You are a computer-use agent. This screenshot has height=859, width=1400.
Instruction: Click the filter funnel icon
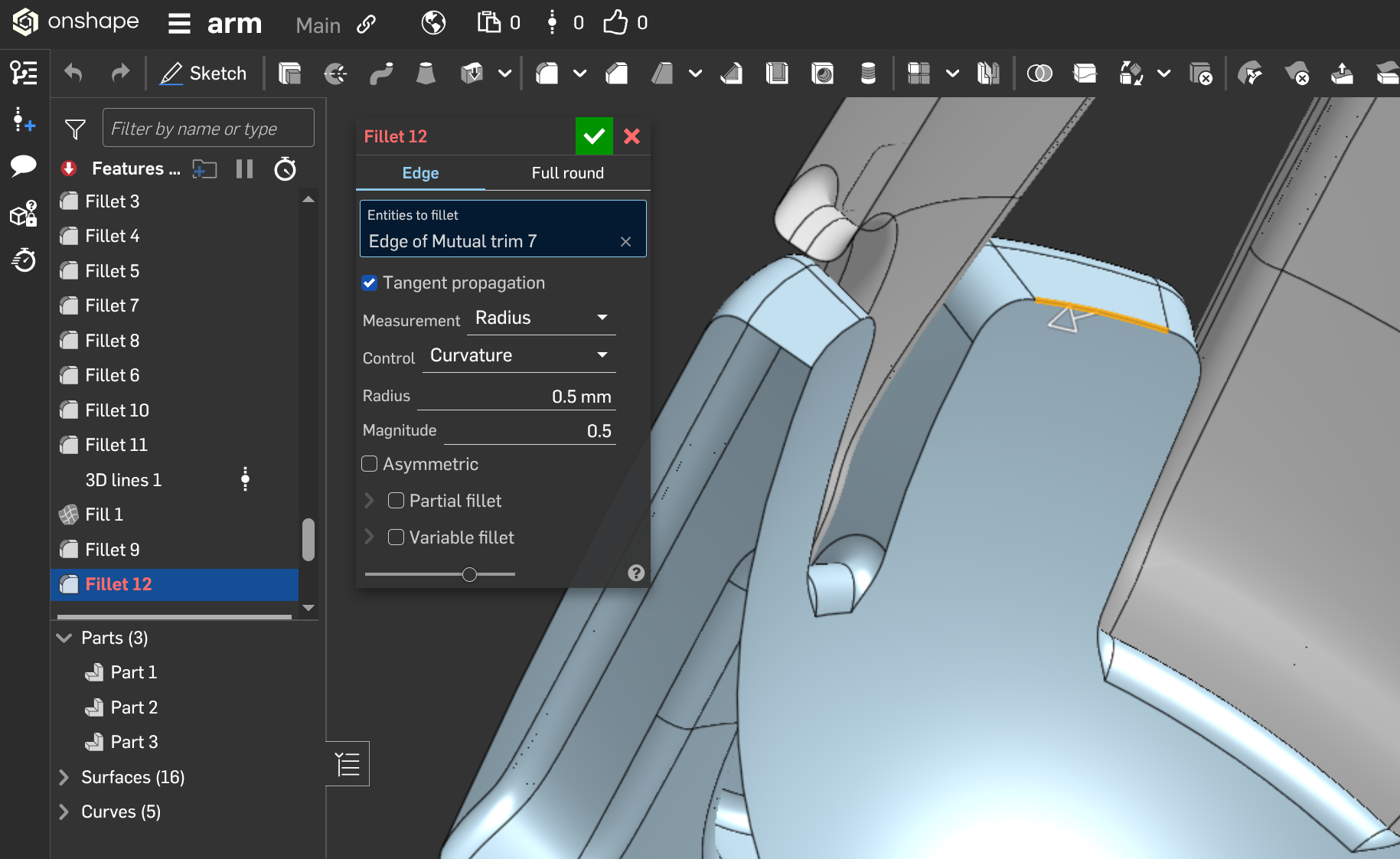[x=75, y=129]
